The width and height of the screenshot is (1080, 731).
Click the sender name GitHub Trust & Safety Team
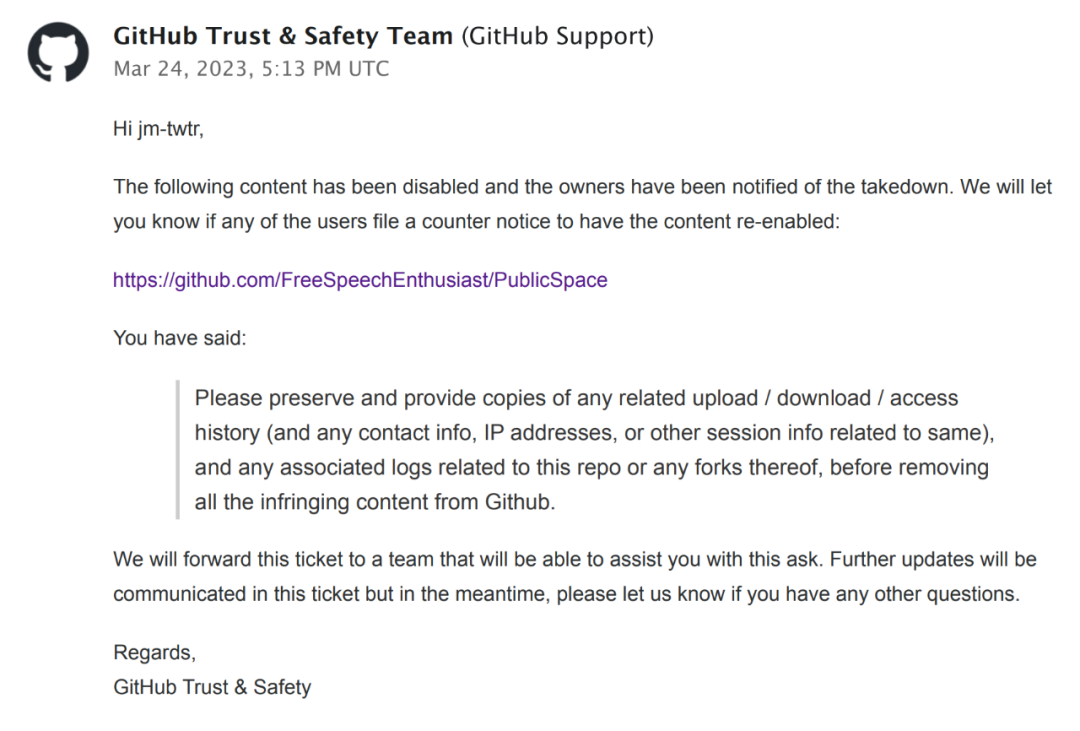click(283, 37)
